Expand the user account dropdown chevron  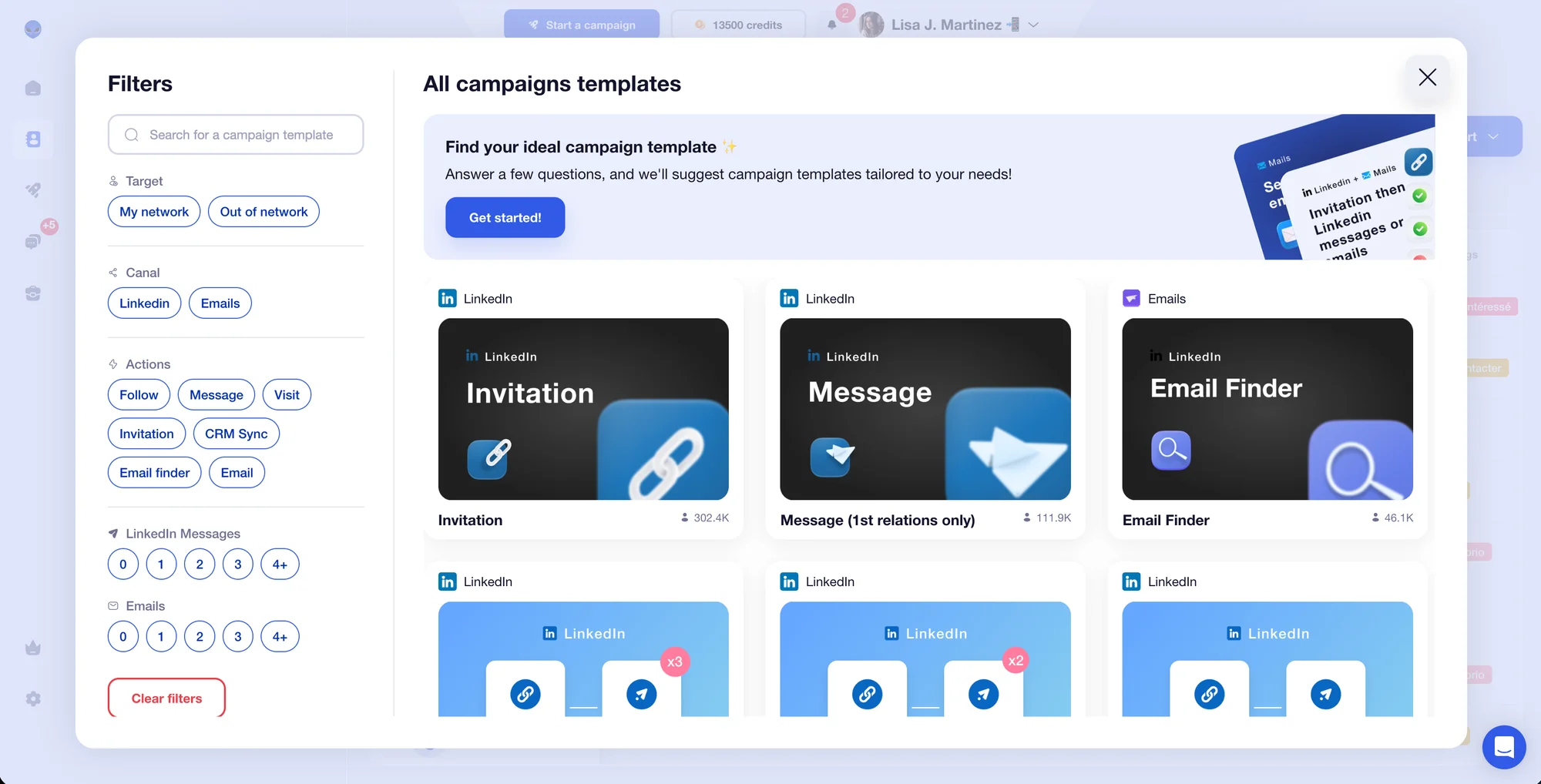pos(1034,25)
